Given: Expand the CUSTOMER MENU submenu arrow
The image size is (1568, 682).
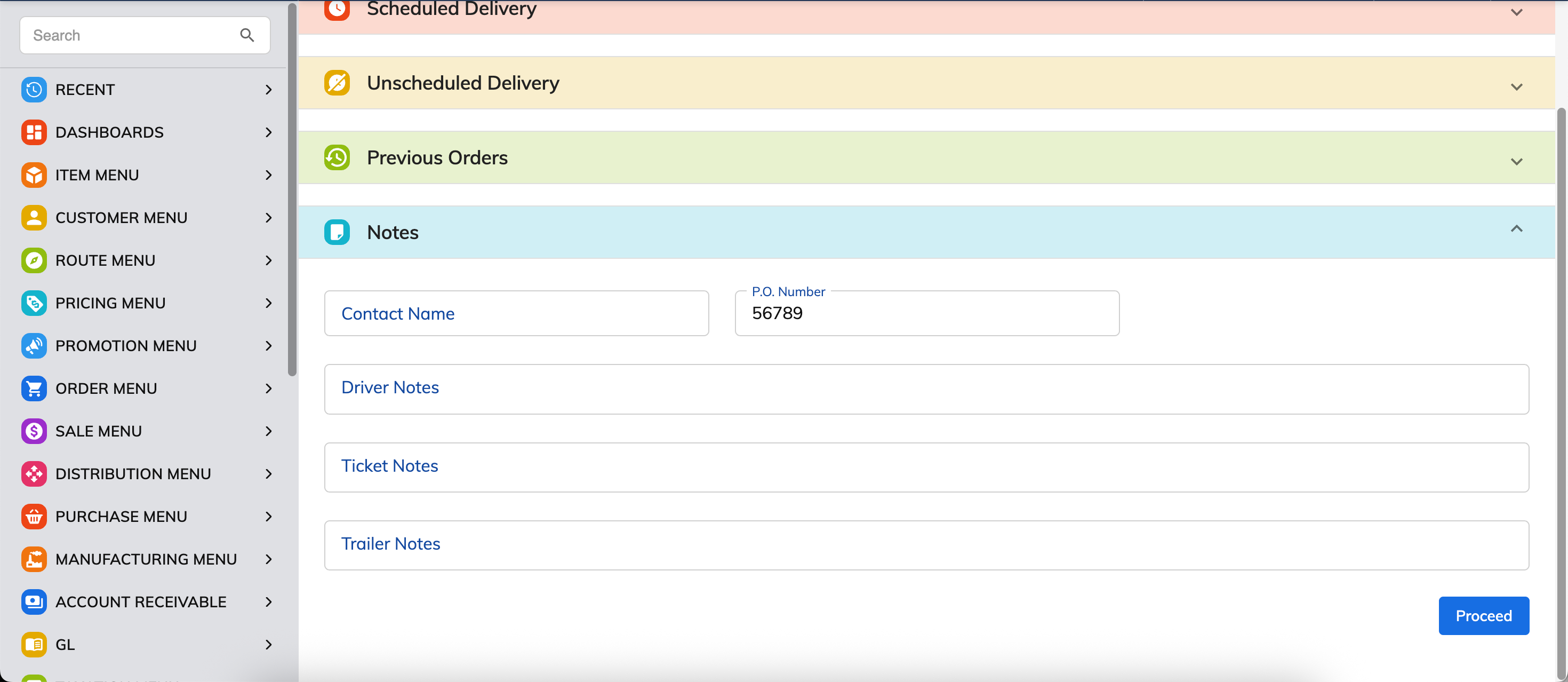Looking at the screenshot, I should (268, 217).
